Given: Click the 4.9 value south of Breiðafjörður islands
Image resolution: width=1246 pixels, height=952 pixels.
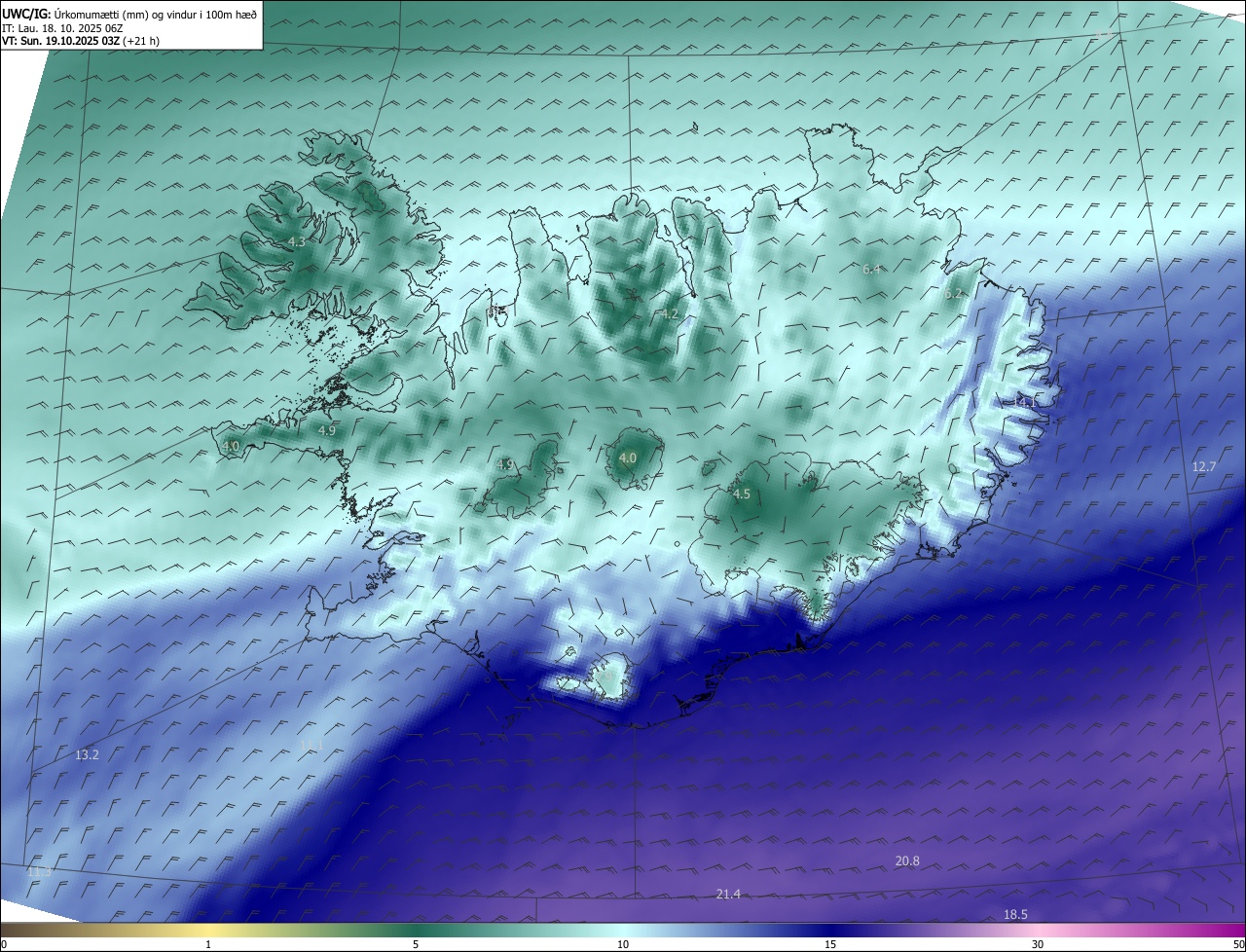Looking at the screenshot, I should pyautogui.click(x=327, y=430).
